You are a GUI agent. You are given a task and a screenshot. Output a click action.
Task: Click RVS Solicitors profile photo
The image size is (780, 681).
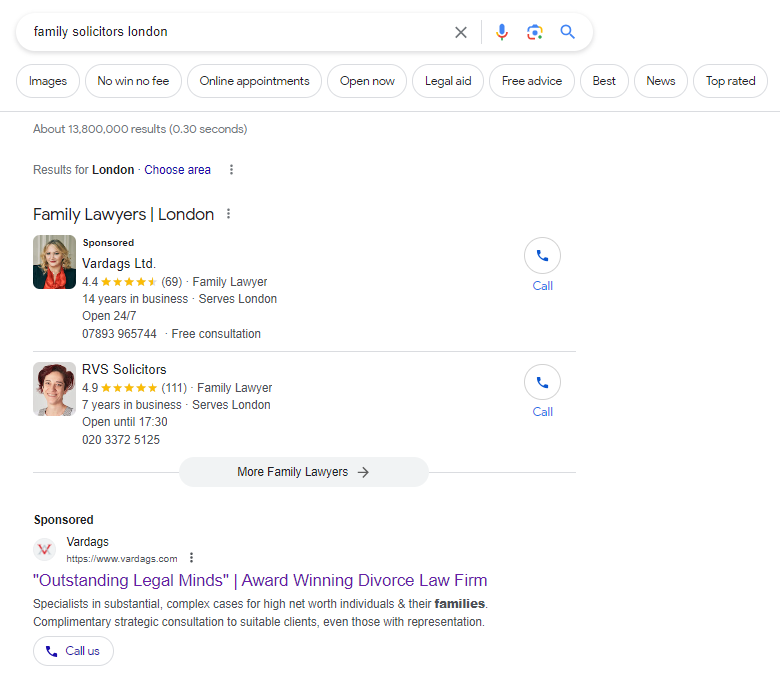coord(54,389)
